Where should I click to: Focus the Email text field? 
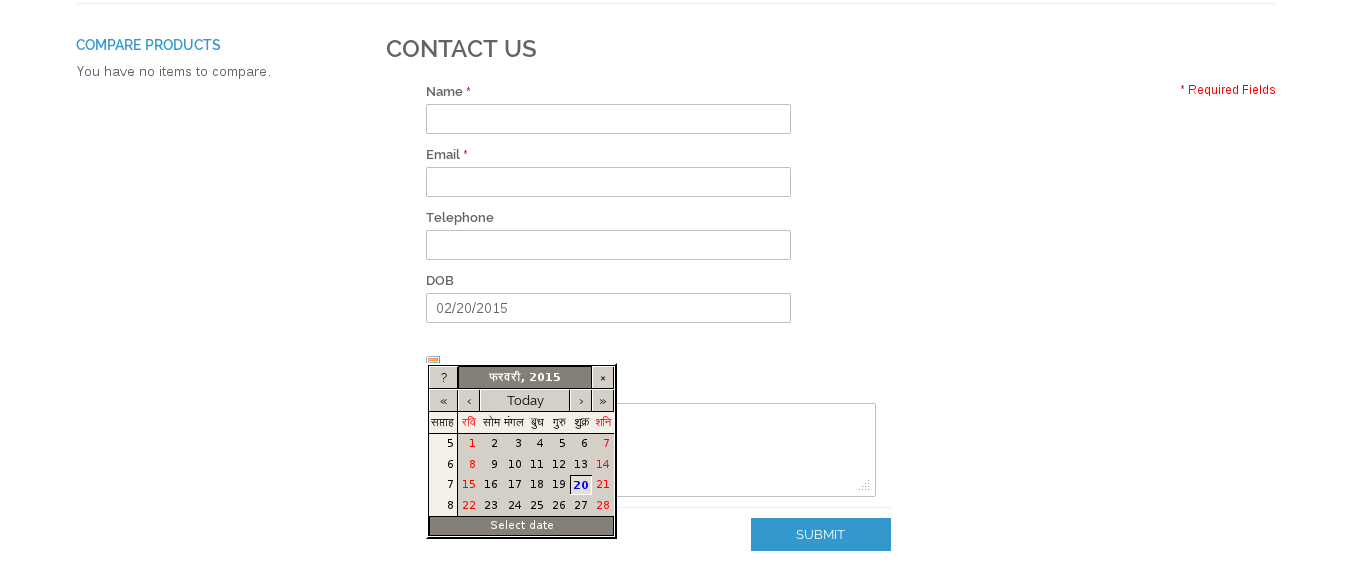(608, 182)
